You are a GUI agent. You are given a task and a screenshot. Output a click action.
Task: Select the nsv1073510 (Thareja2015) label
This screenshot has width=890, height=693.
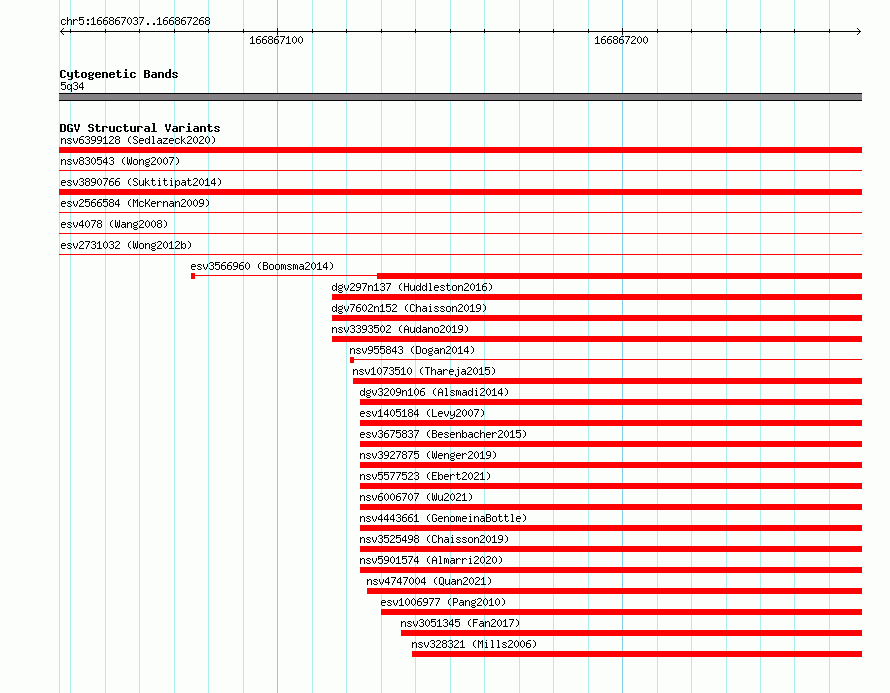click(424, 371)
